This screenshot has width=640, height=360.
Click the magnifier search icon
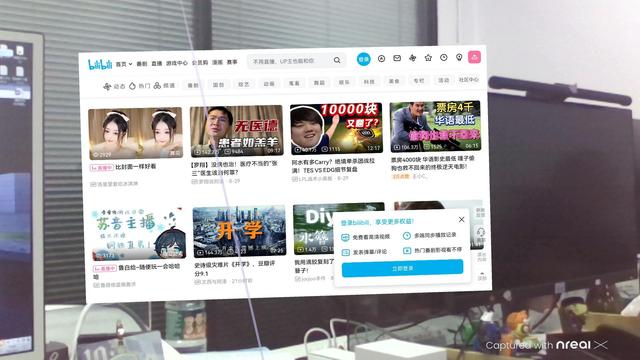point(337,60)
